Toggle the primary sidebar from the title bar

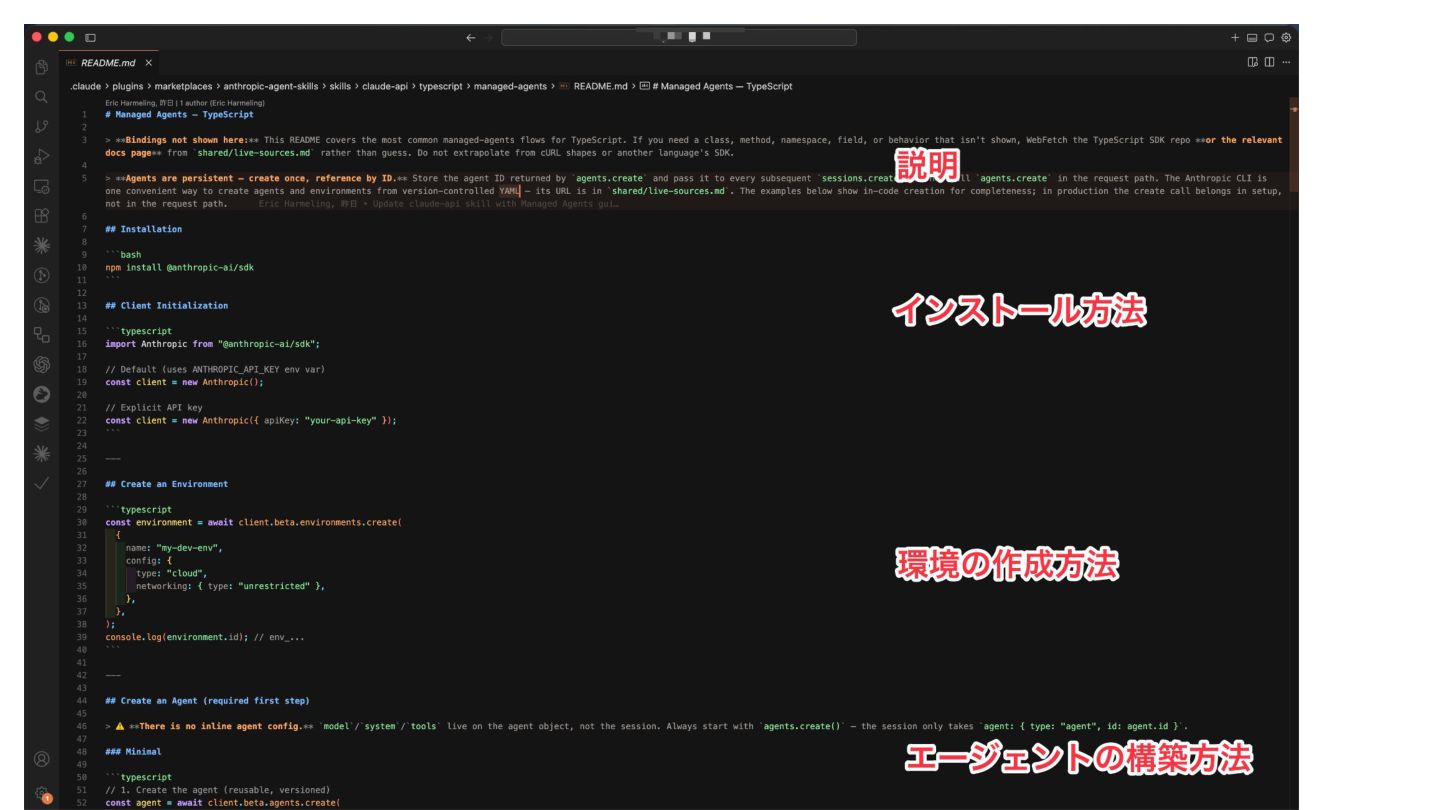(x=91, y=38)
